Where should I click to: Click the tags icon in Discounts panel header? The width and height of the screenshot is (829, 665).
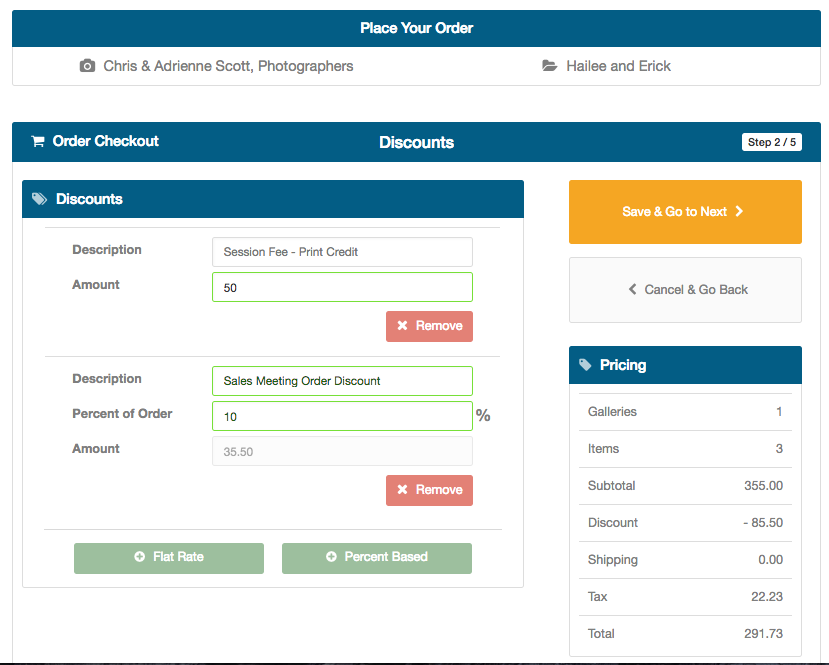click(39, 199)
